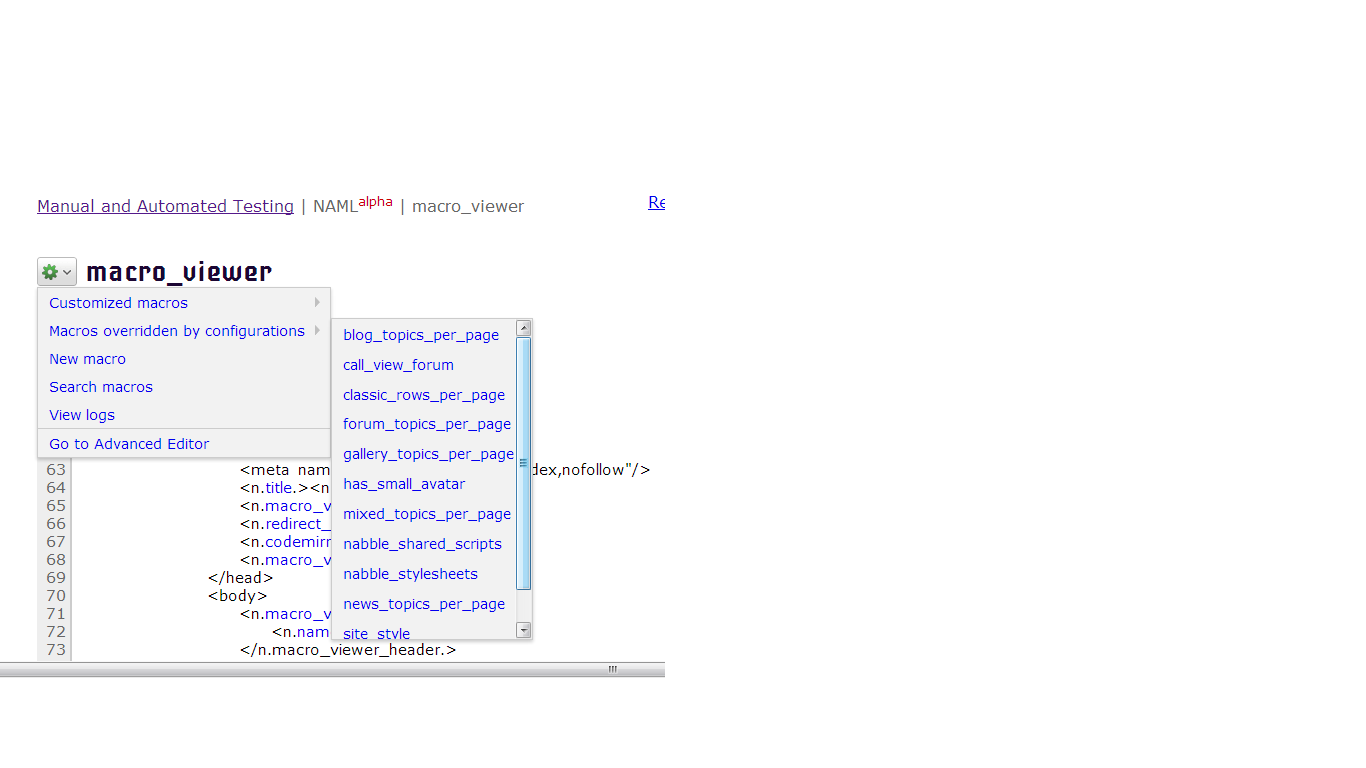Open Manual and Automated Testing link

165,206
